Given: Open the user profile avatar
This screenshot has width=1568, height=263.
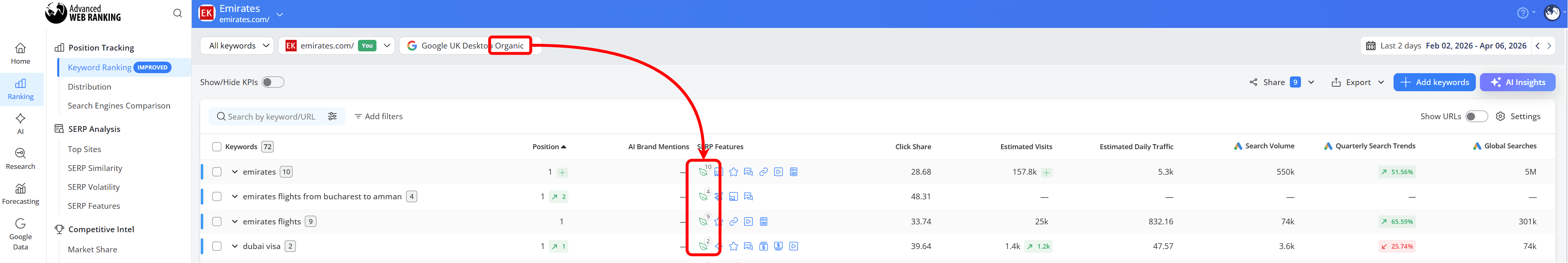Looking at the screenshot, I should pos(1552,13).
